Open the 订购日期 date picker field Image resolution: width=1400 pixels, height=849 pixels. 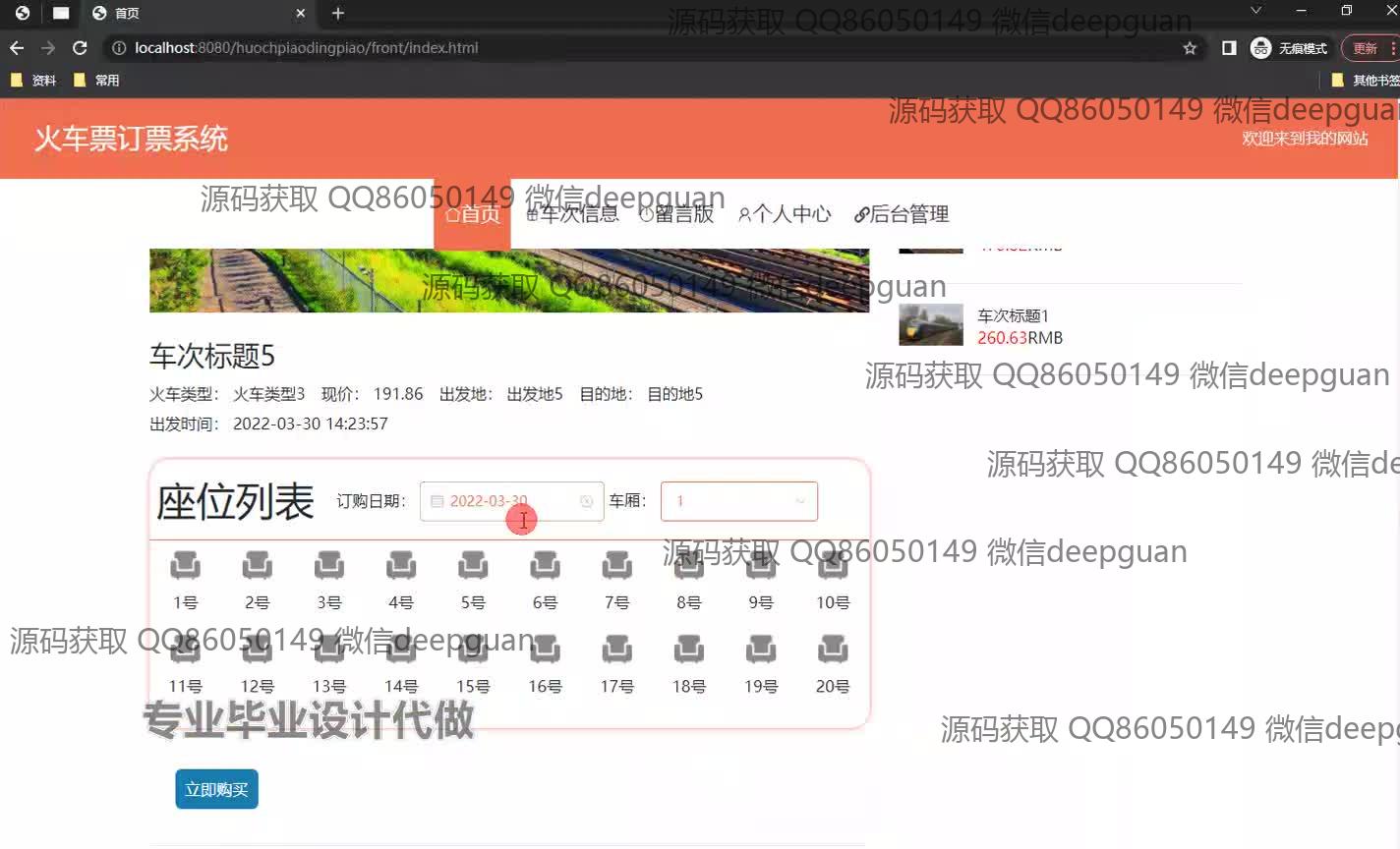tap(501, 501)
